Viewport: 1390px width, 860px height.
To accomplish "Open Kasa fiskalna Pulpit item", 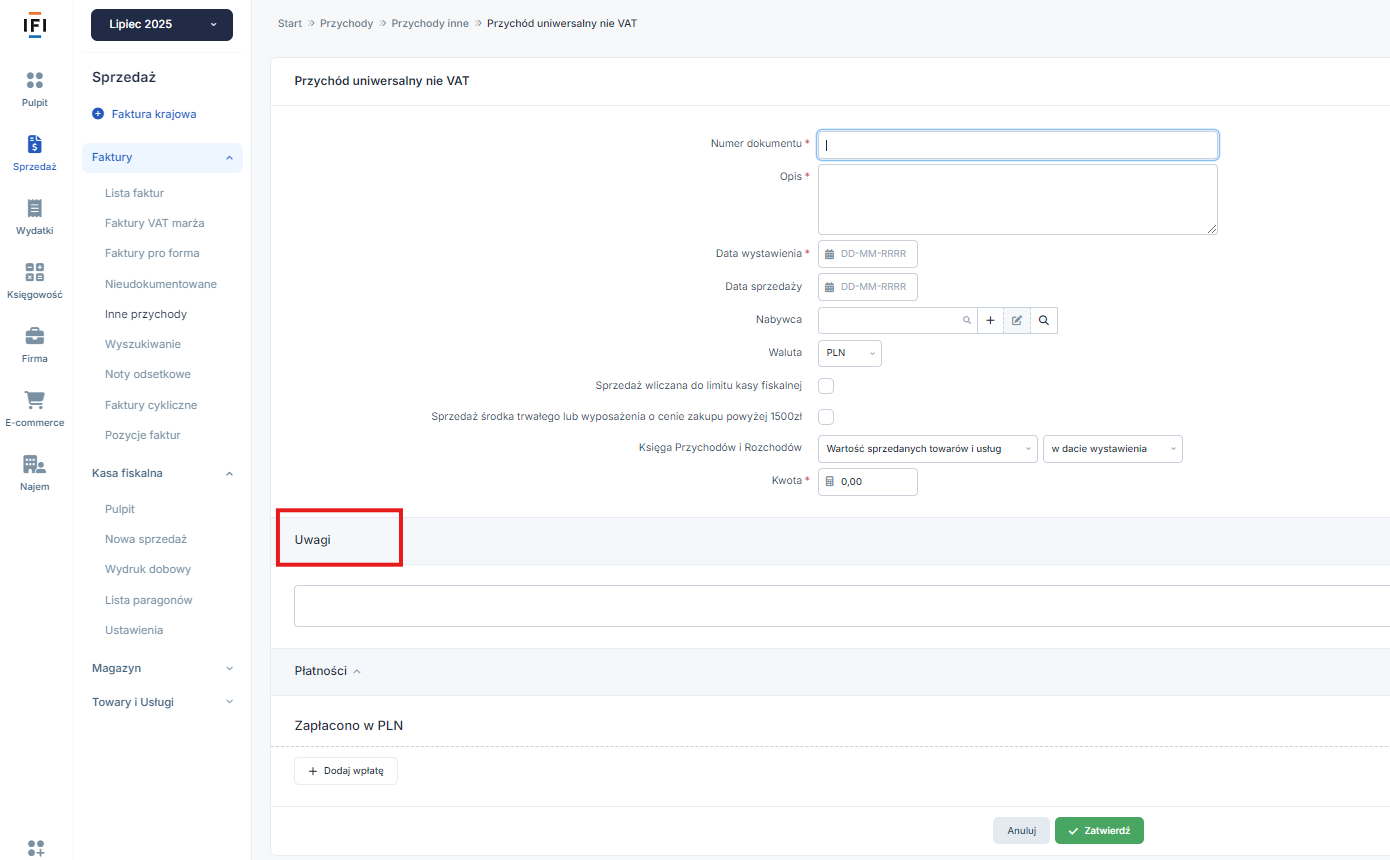I will [x=120, y=509].
